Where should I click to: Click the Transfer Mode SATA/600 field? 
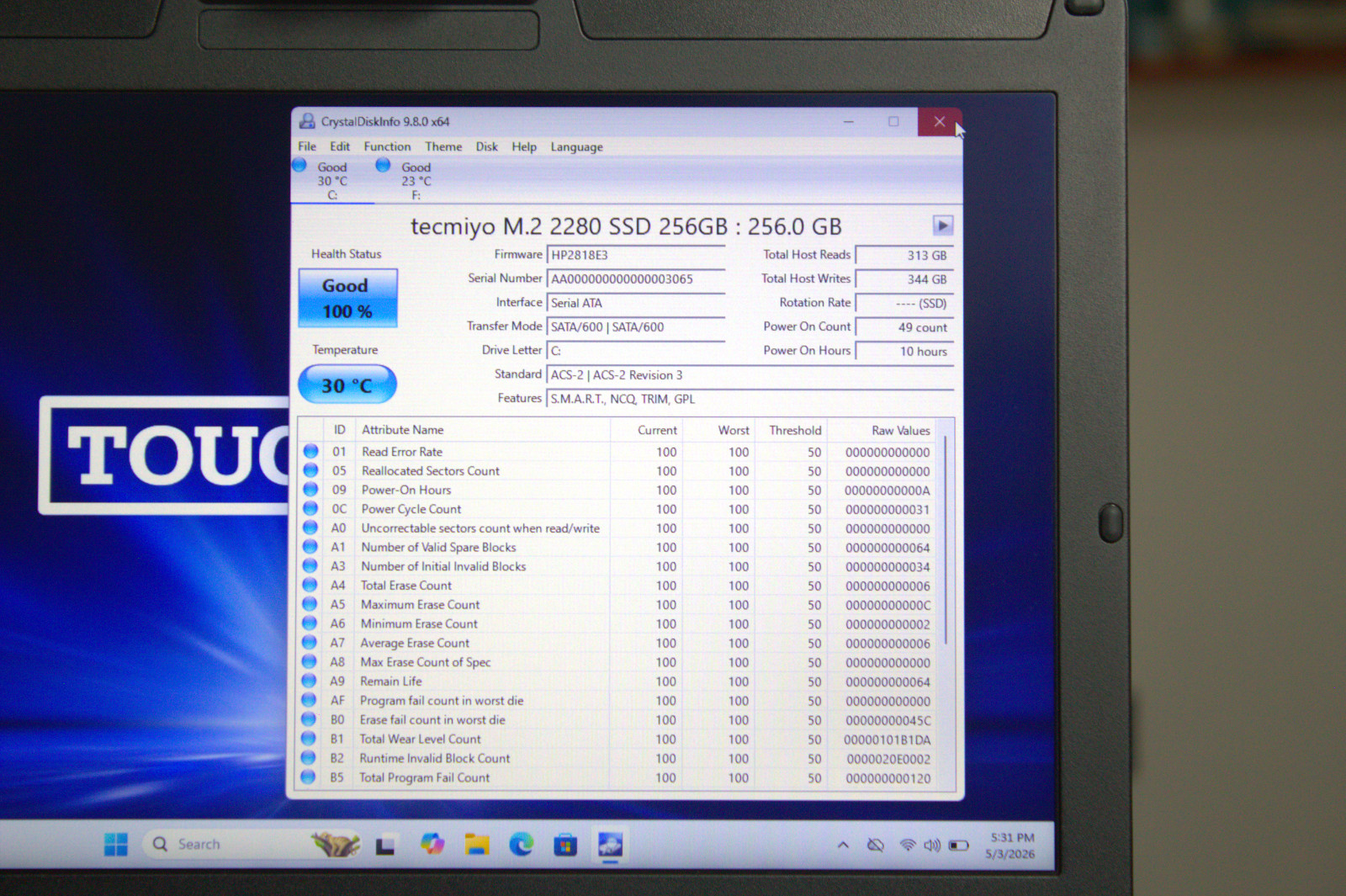point(636,326)
